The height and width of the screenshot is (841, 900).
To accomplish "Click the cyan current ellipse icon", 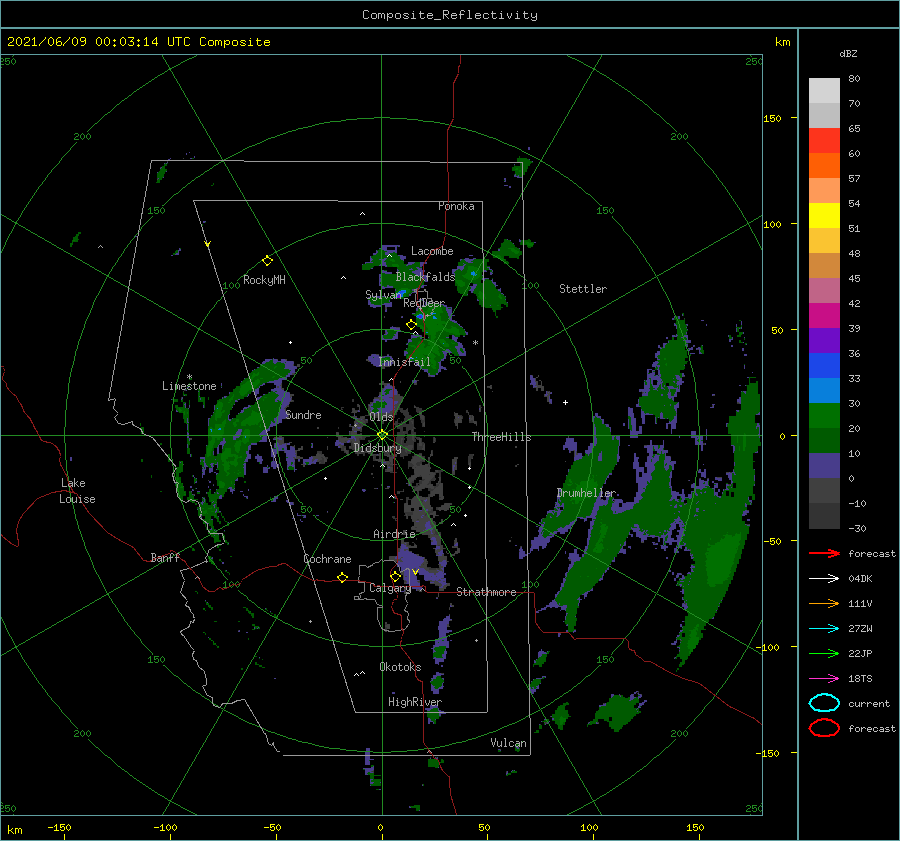I will coord(824,703).
